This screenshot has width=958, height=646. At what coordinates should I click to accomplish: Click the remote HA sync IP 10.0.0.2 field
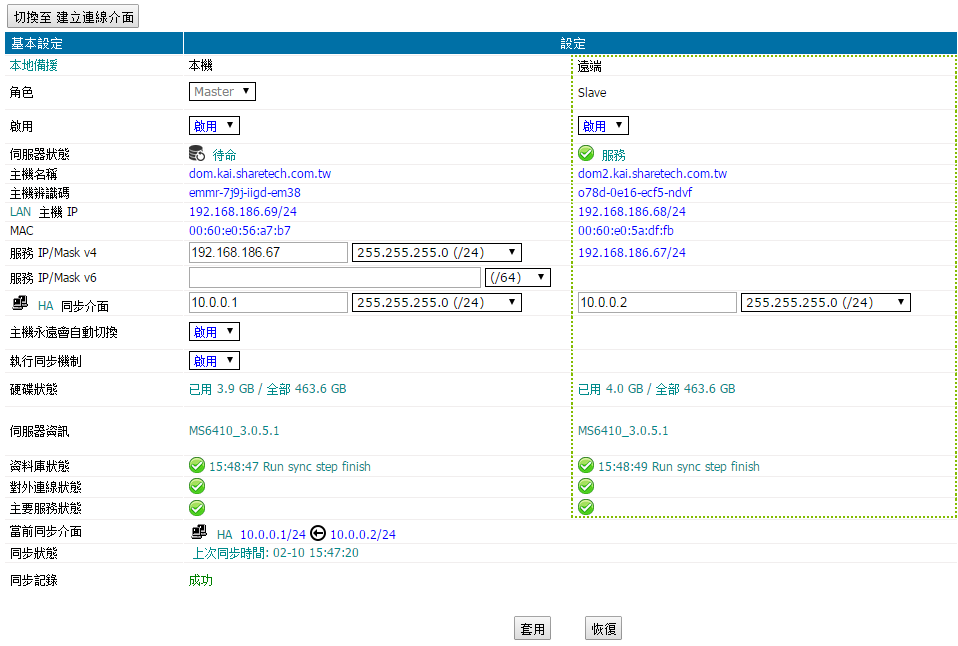click(x=656, y=303)
